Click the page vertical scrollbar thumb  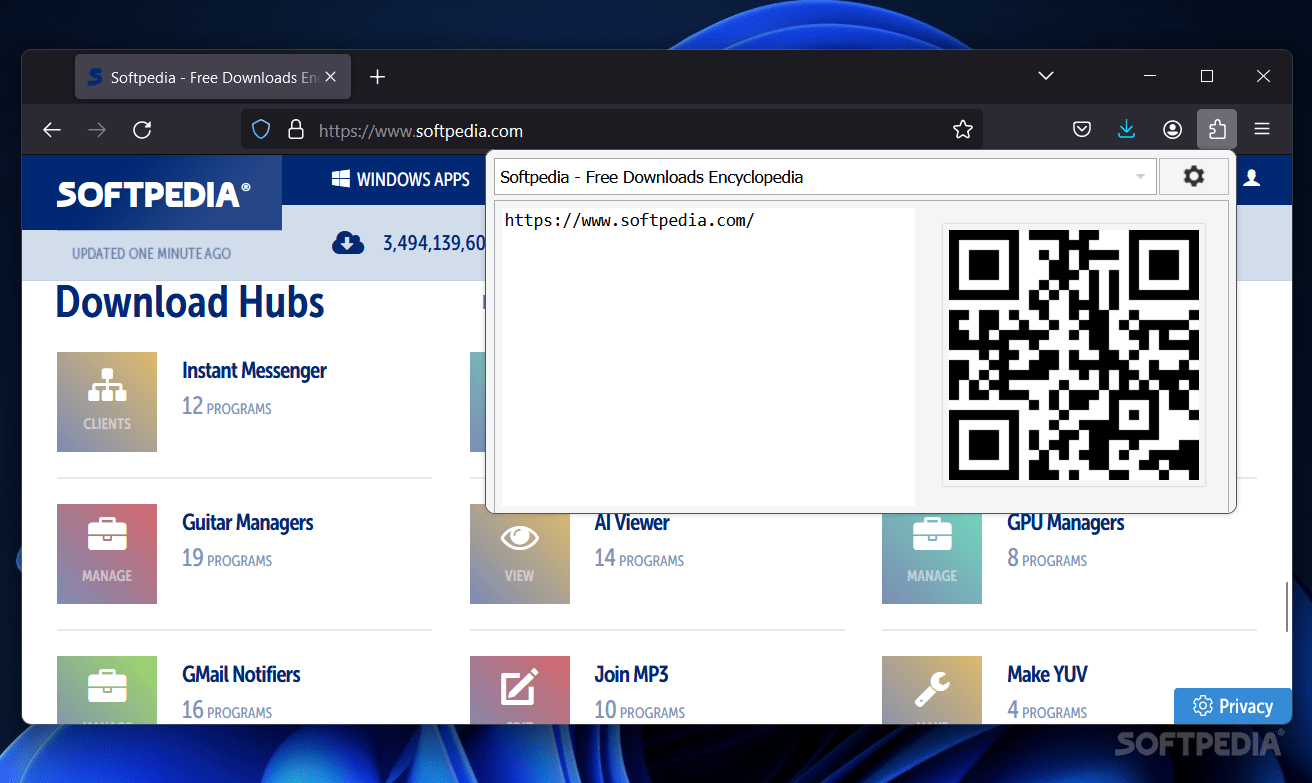click(x=1287, y=606)
